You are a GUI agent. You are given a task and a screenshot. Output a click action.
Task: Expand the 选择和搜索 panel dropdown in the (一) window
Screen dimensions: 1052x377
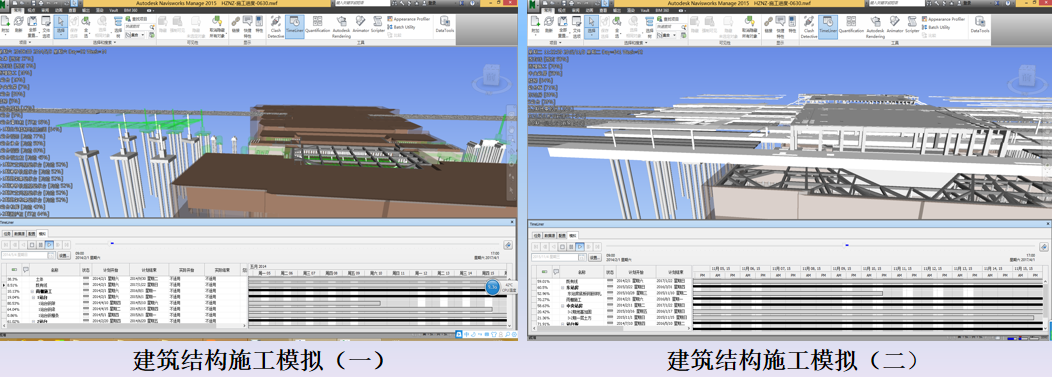tap(115, 42)
